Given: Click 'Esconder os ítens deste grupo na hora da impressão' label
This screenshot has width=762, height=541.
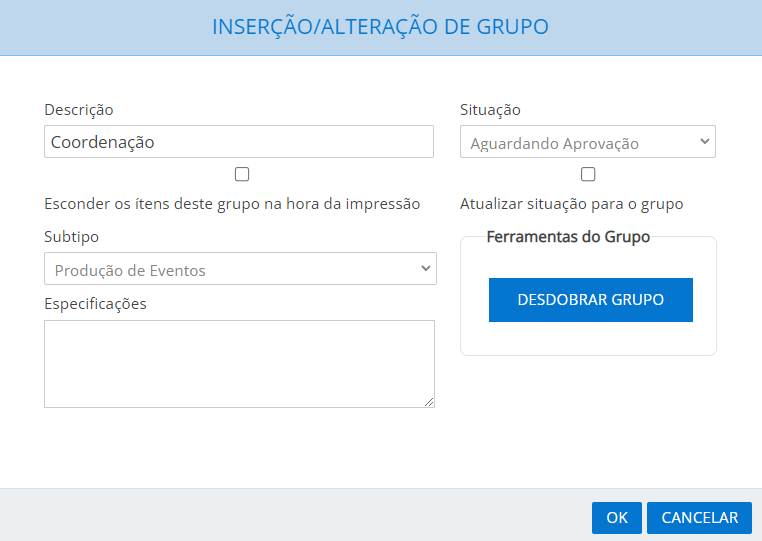Looking at the screenshot, I should coord(232,204).
